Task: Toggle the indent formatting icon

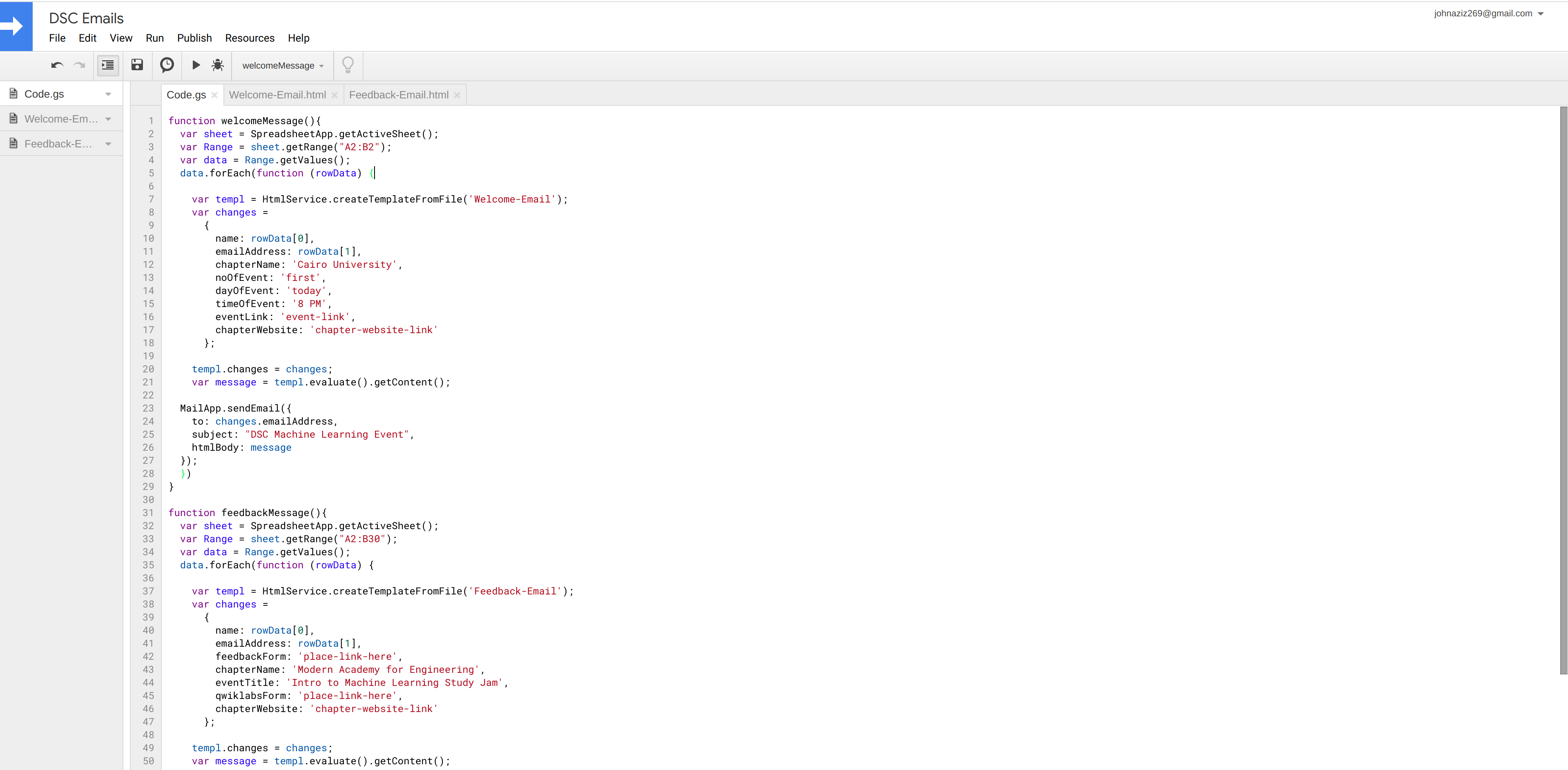Action: [x=108, y=65]
